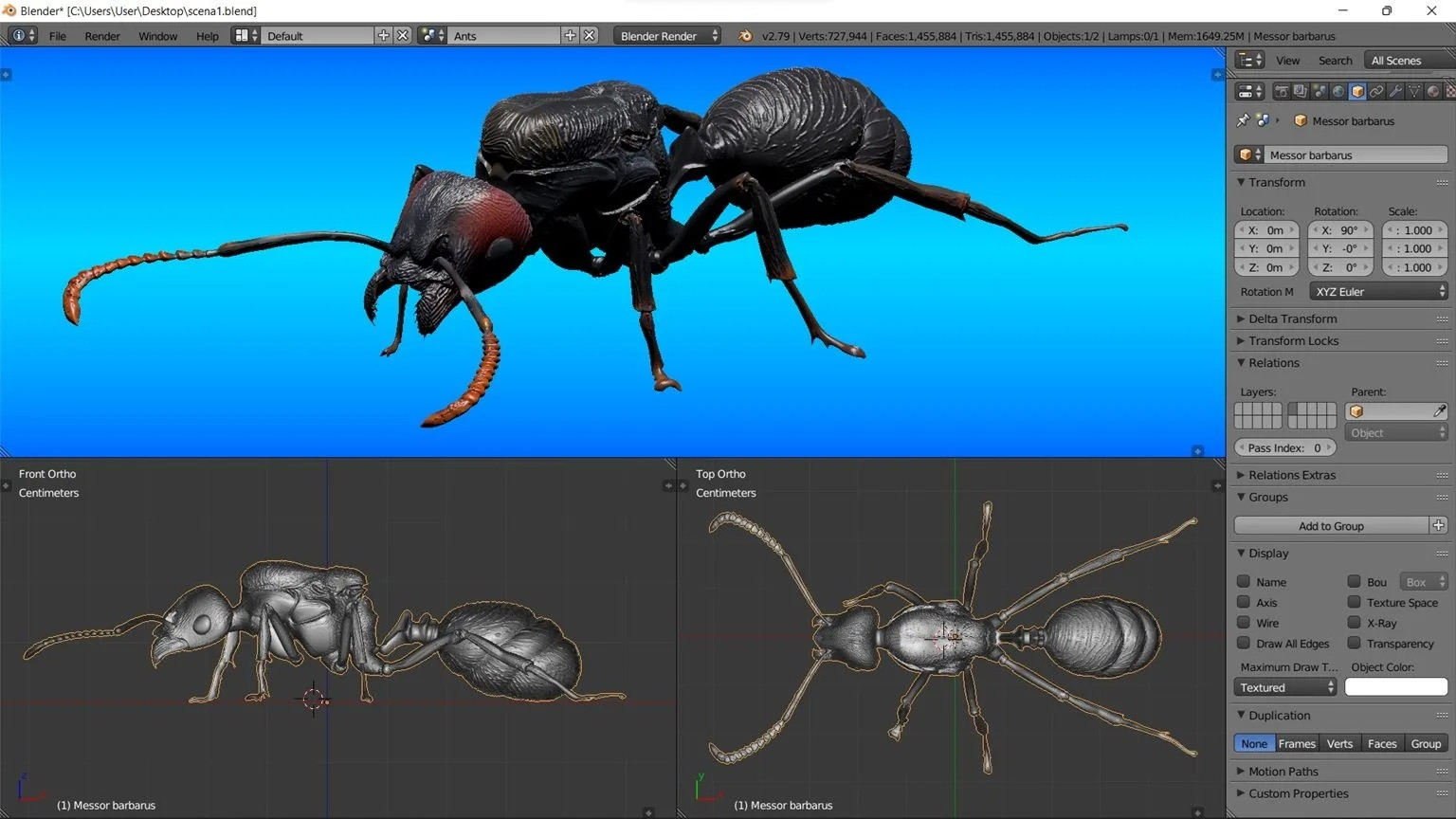Open the Window menu
This screenshot has height=819, width=1456.
pyautogui.click(x=157, y=36)
